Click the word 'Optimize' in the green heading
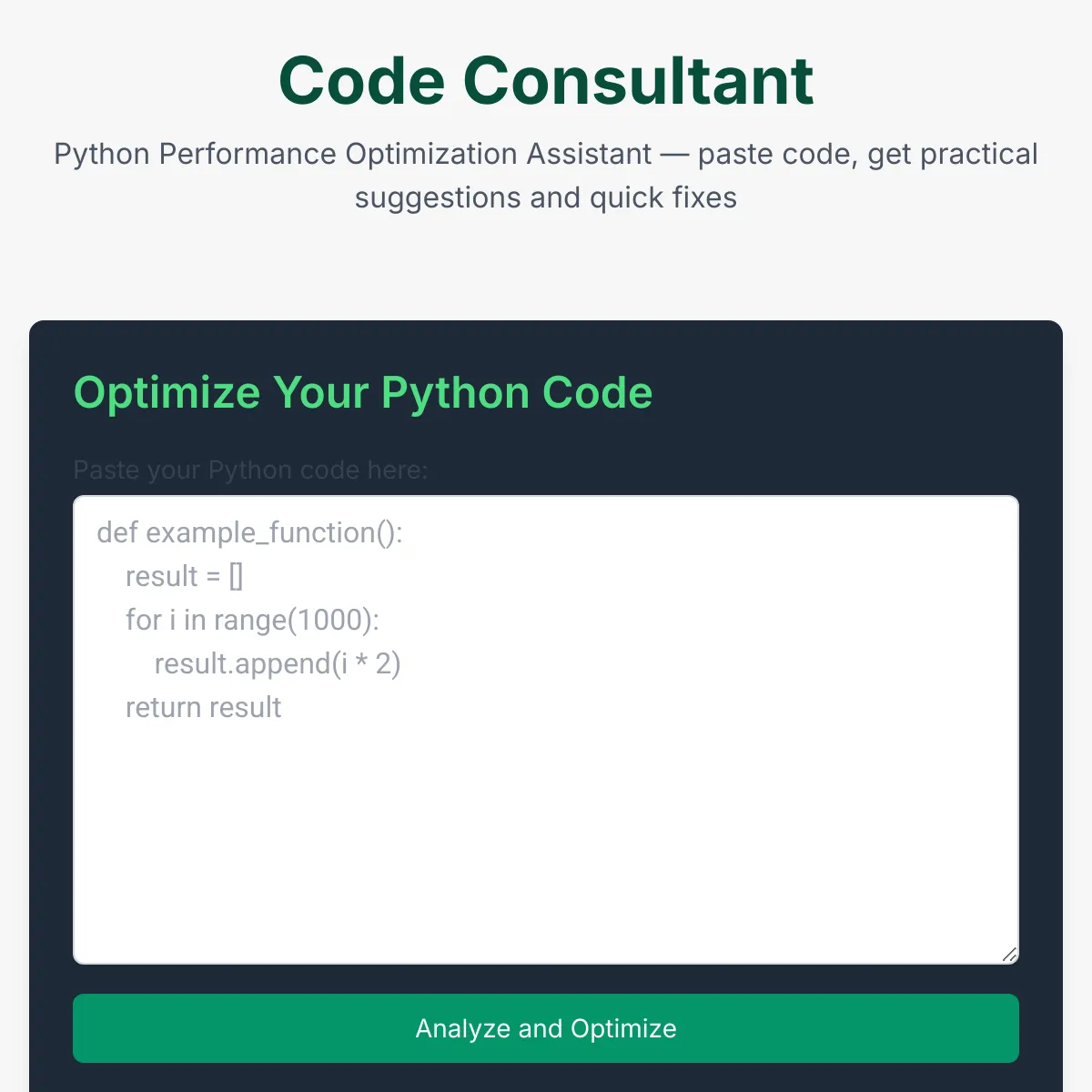Image resolution: width=1092 pixels, height=1092 pixels. (167, 393)
